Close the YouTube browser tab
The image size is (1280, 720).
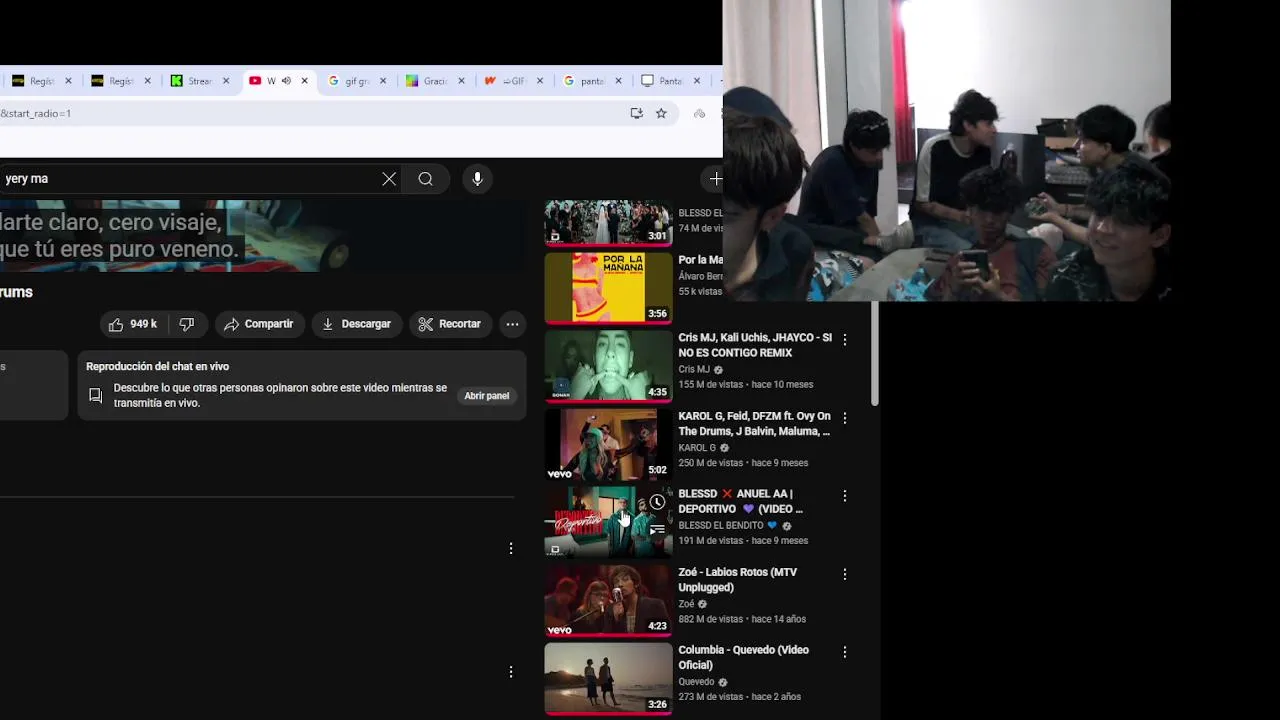304,81
